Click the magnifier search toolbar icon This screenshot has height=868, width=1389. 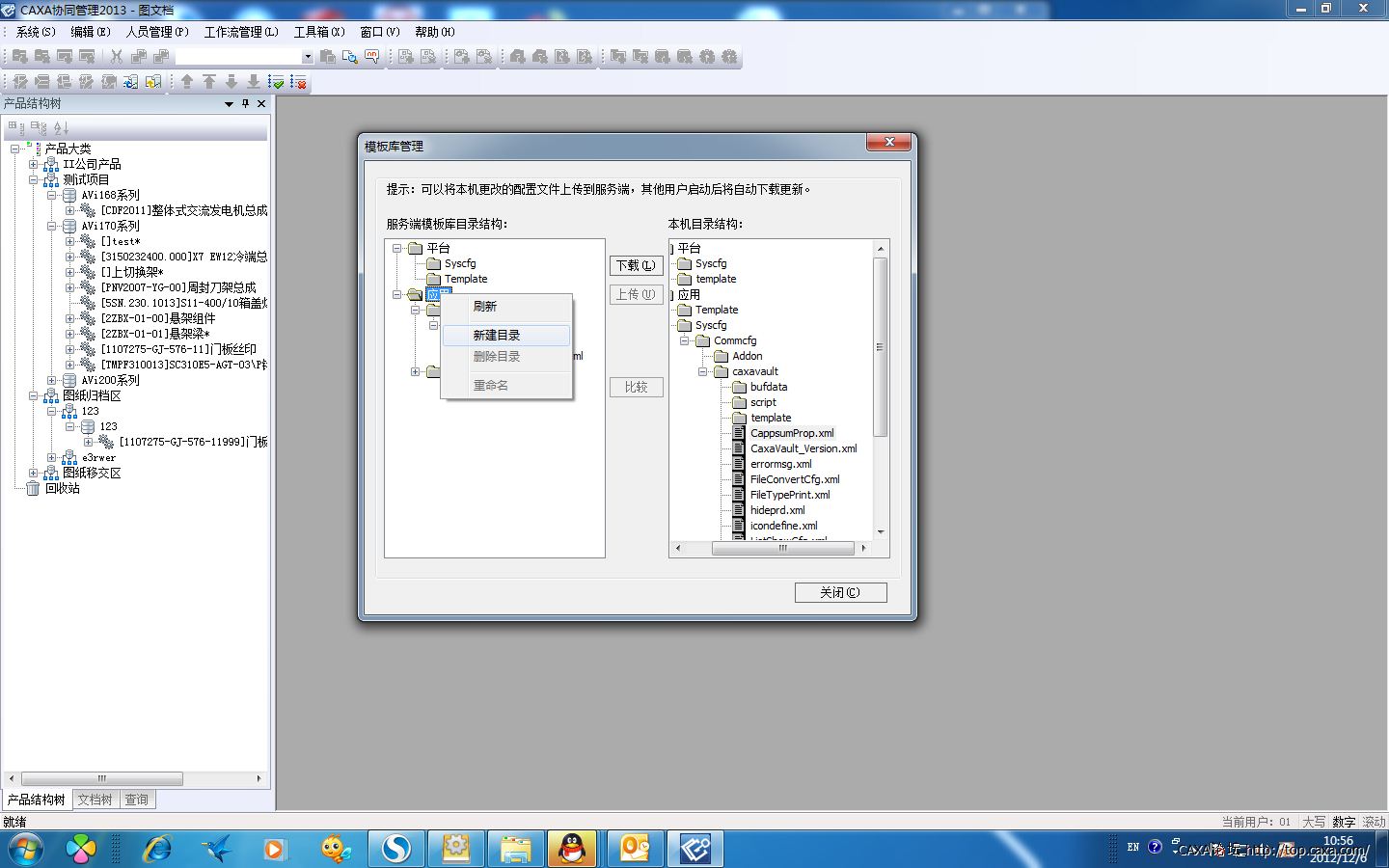pos(350,57)
